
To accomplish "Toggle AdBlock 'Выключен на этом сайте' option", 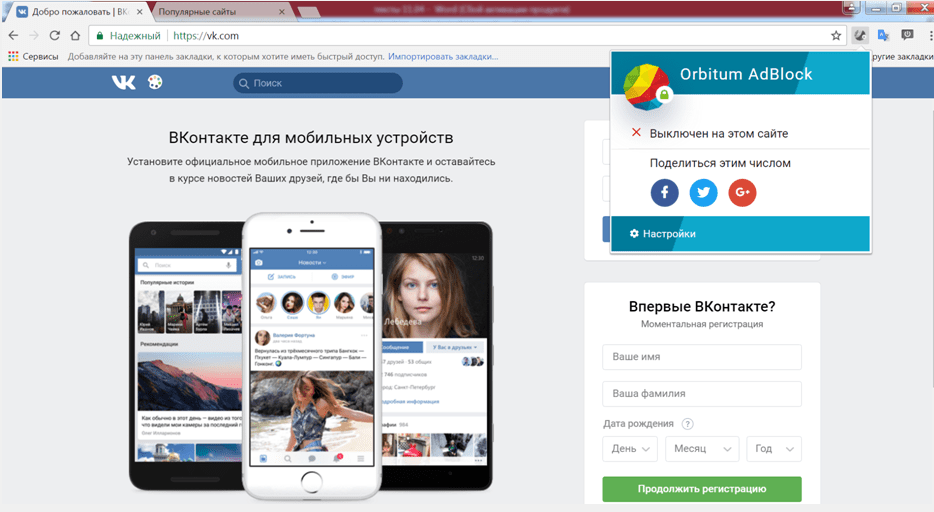I will pos(718,133).
